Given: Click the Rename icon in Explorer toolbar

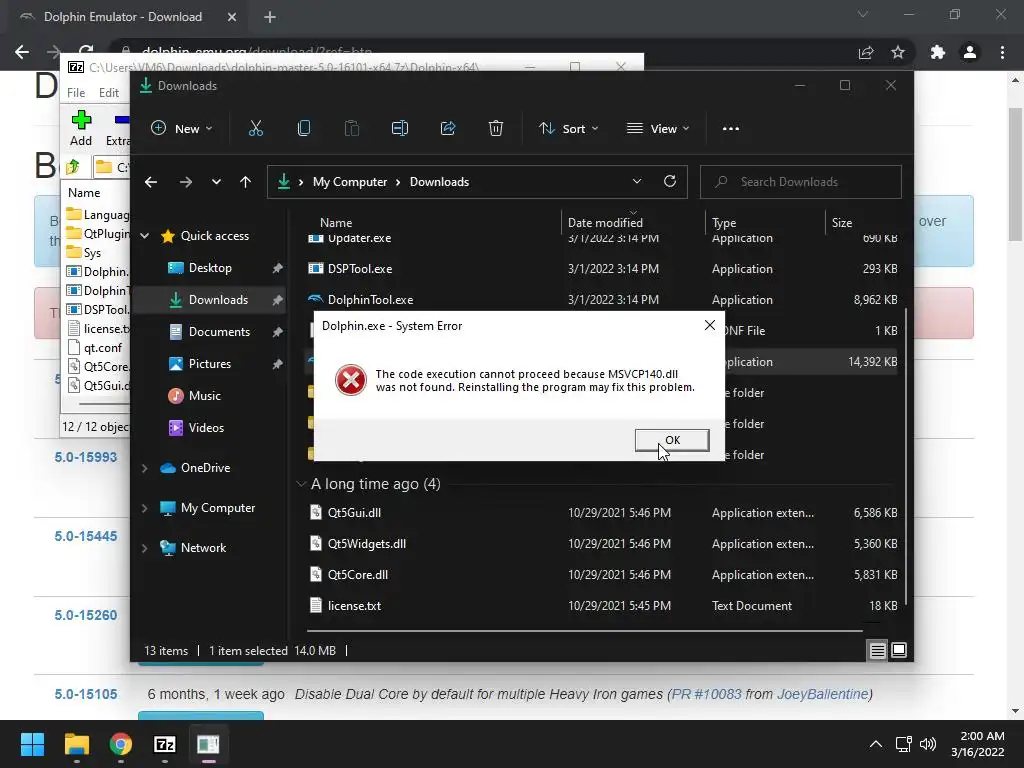Looking at the screenshot, I should [400, 129].
